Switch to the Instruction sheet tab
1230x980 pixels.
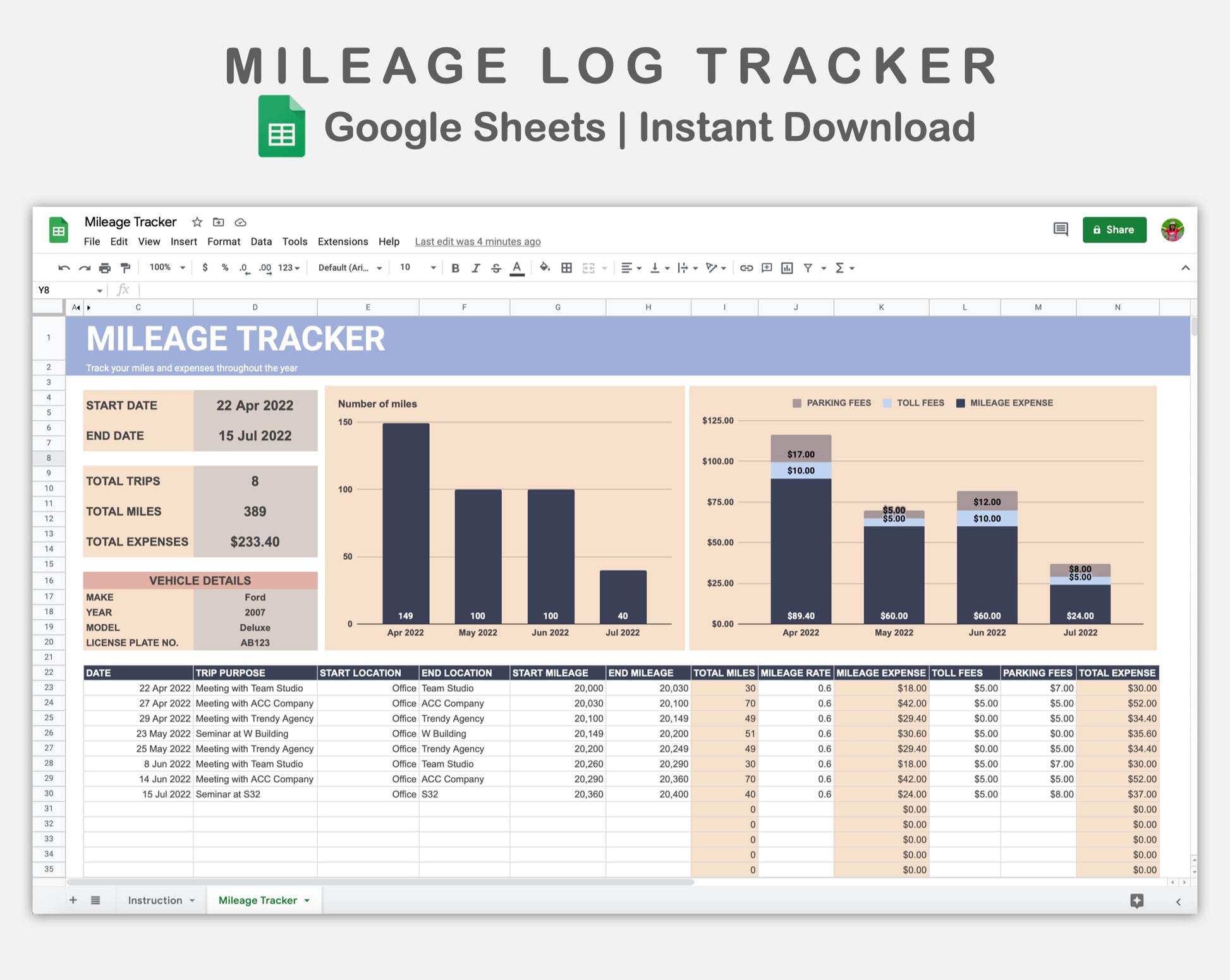pos(155,900)
